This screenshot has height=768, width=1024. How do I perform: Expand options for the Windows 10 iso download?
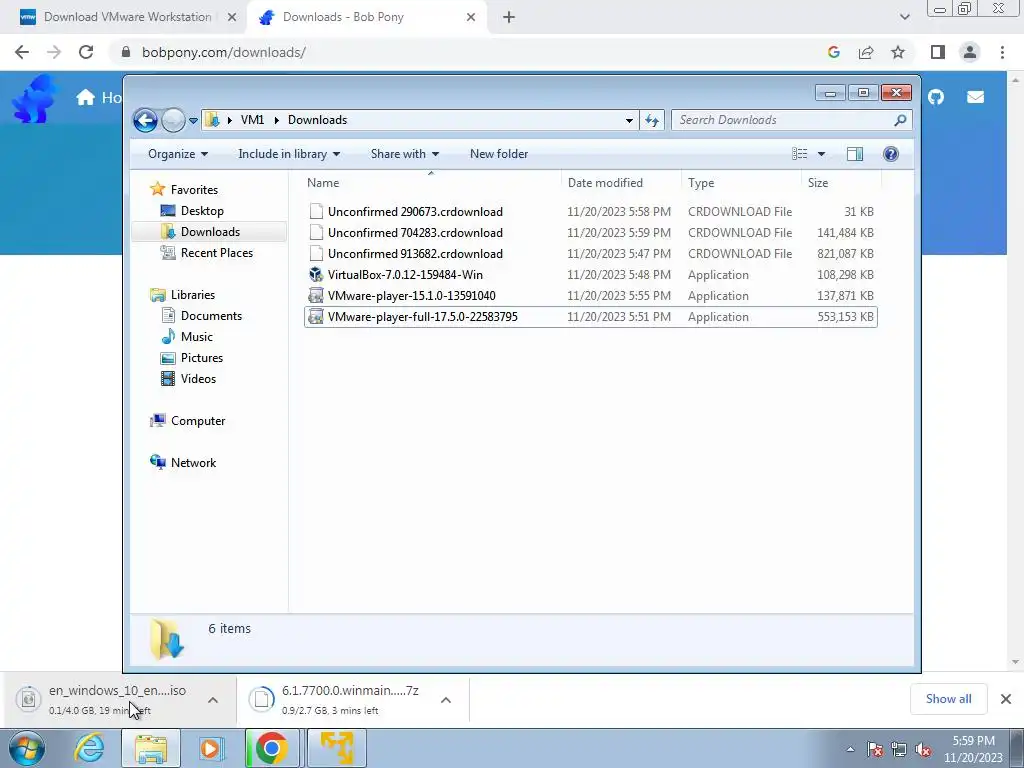coord(213,700)
